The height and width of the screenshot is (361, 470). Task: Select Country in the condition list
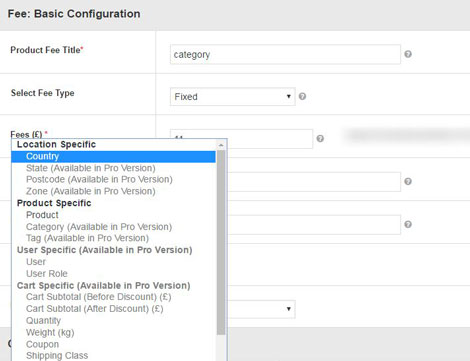pyautogui.click(x=113, y=156)
